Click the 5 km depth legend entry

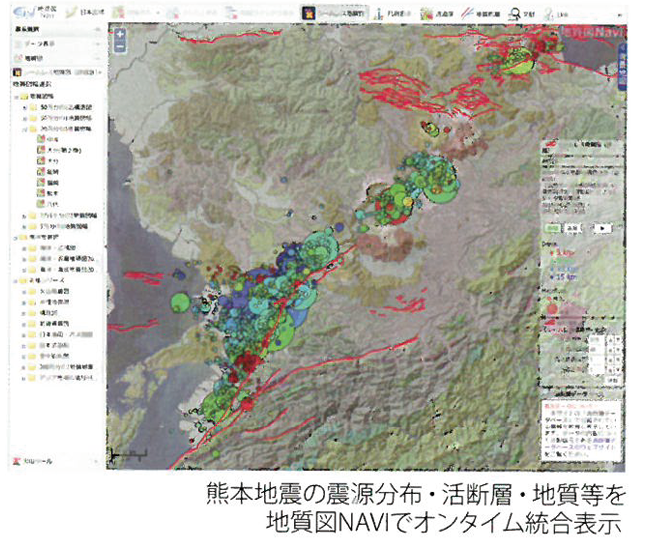point(562,252)
